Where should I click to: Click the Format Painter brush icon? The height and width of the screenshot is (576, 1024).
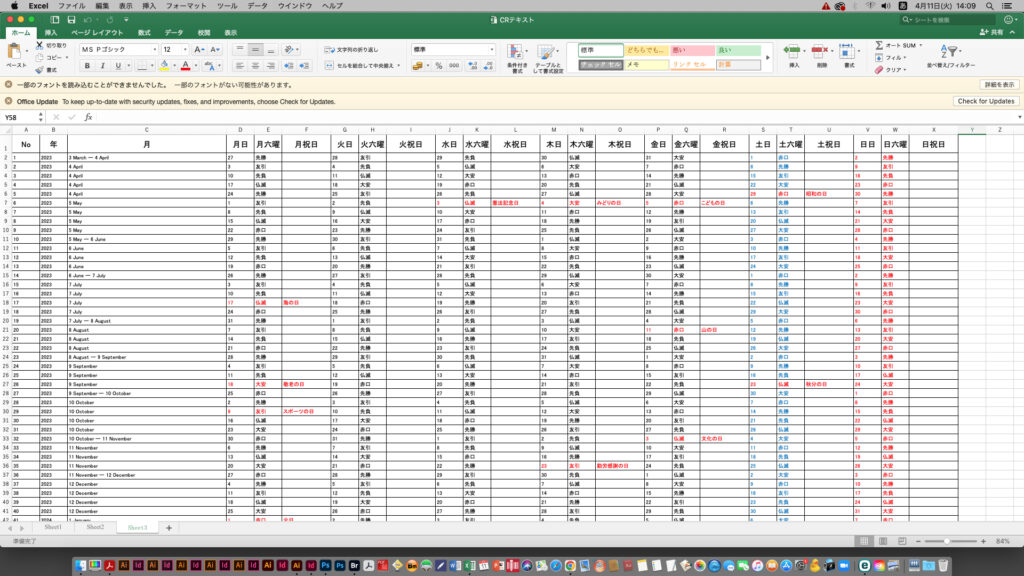(40, 70)
